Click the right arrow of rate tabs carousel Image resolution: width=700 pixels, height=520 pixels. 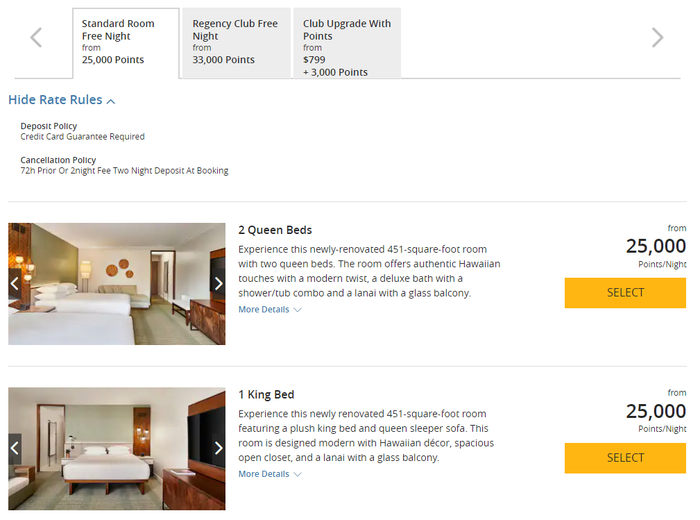[x=657, y=37]
